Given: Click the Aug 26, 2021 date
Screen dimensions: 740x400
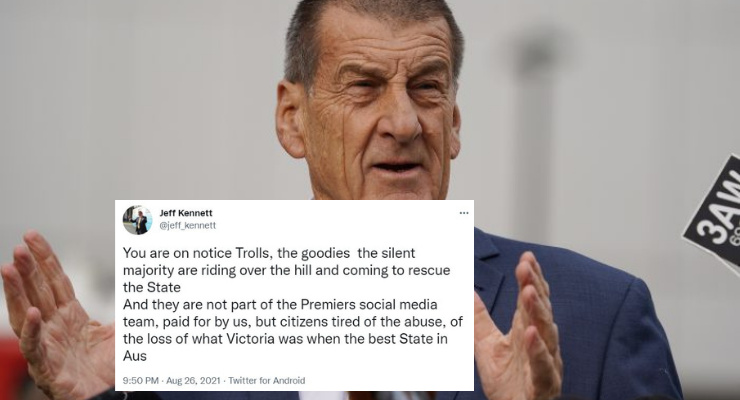Looking at the screenshot, I should coord(193,381).
